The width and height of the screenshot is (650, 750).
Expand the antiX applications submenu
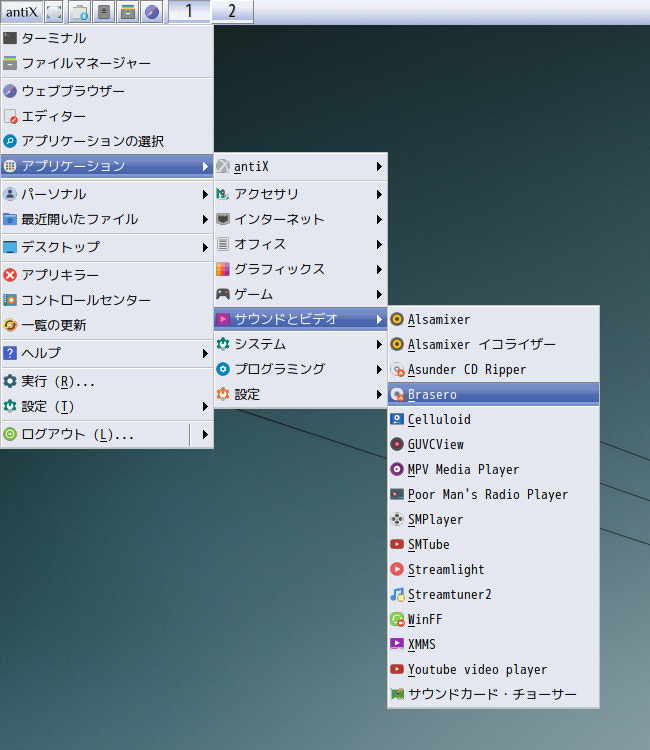300,166
